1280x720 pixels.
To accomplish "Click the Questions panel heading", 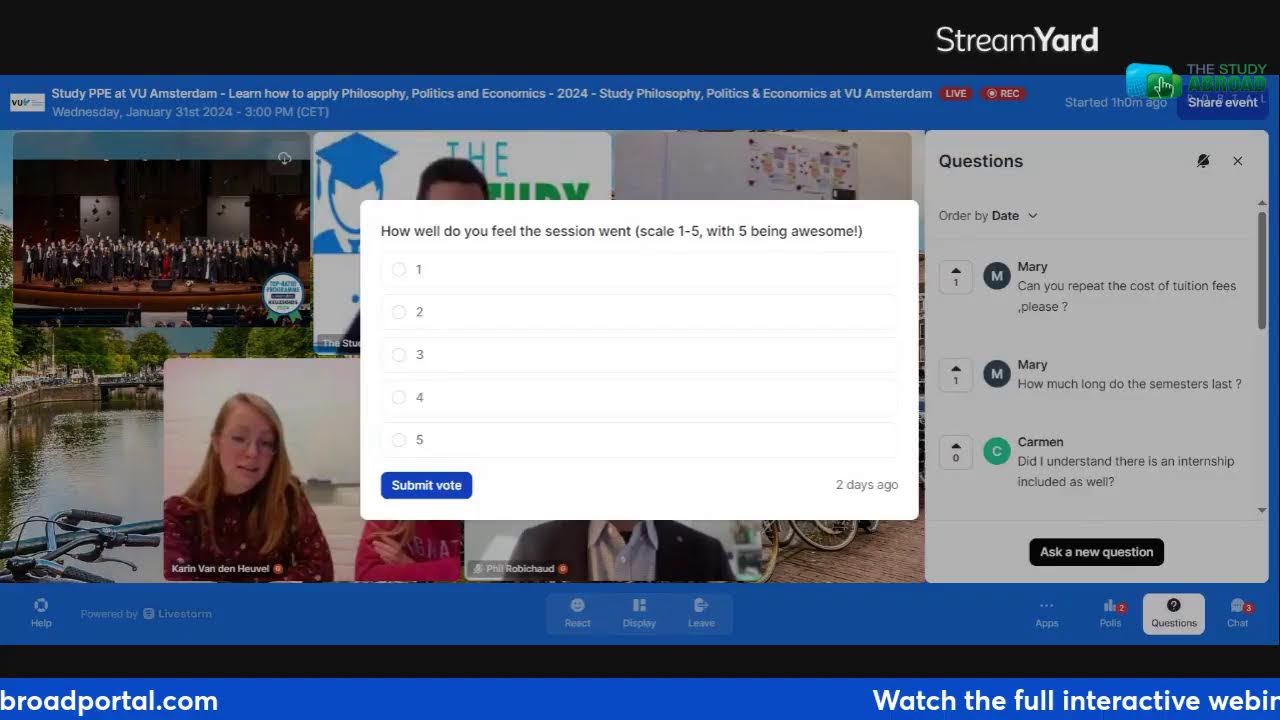I will pyautogui.click(x=981, y=161).
